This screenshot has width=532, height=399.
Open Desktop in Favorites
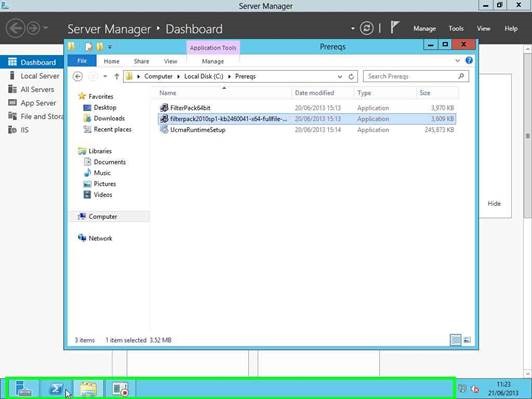tap(105, 108)
